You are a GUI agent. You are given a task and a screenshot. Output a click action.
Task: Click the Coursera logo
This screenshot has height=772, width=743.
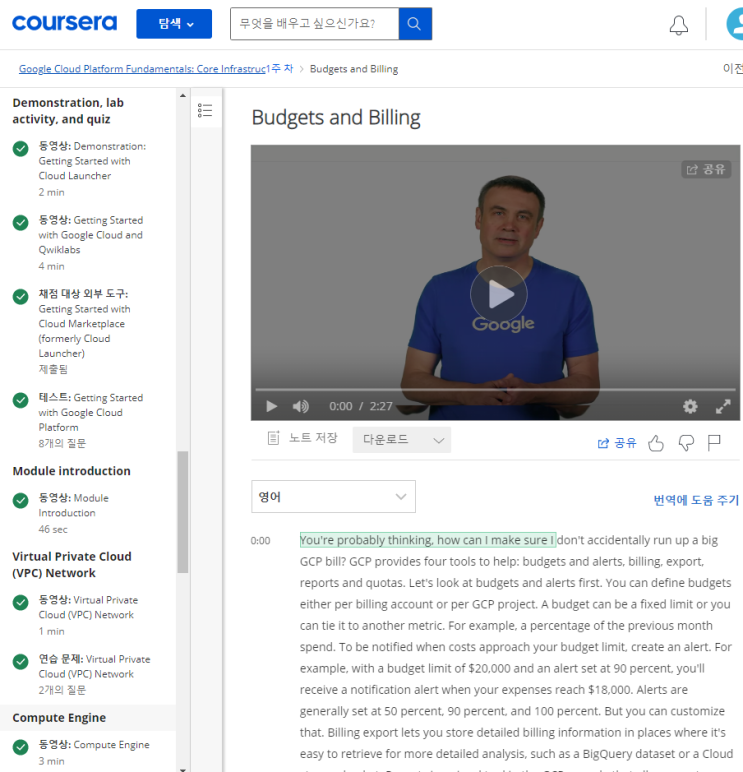[x=65, y=23]
